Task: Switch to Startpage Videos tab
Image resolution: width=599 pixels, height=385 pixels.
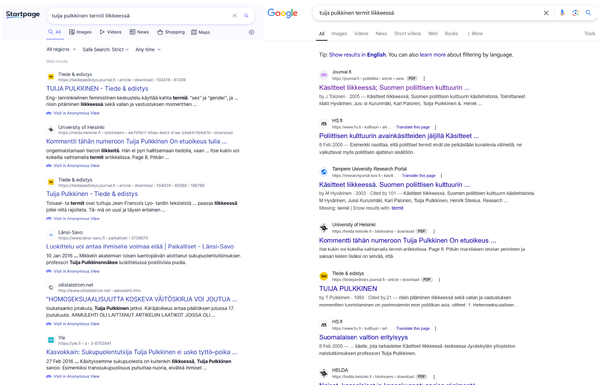Action: click(x=110, y=32)
